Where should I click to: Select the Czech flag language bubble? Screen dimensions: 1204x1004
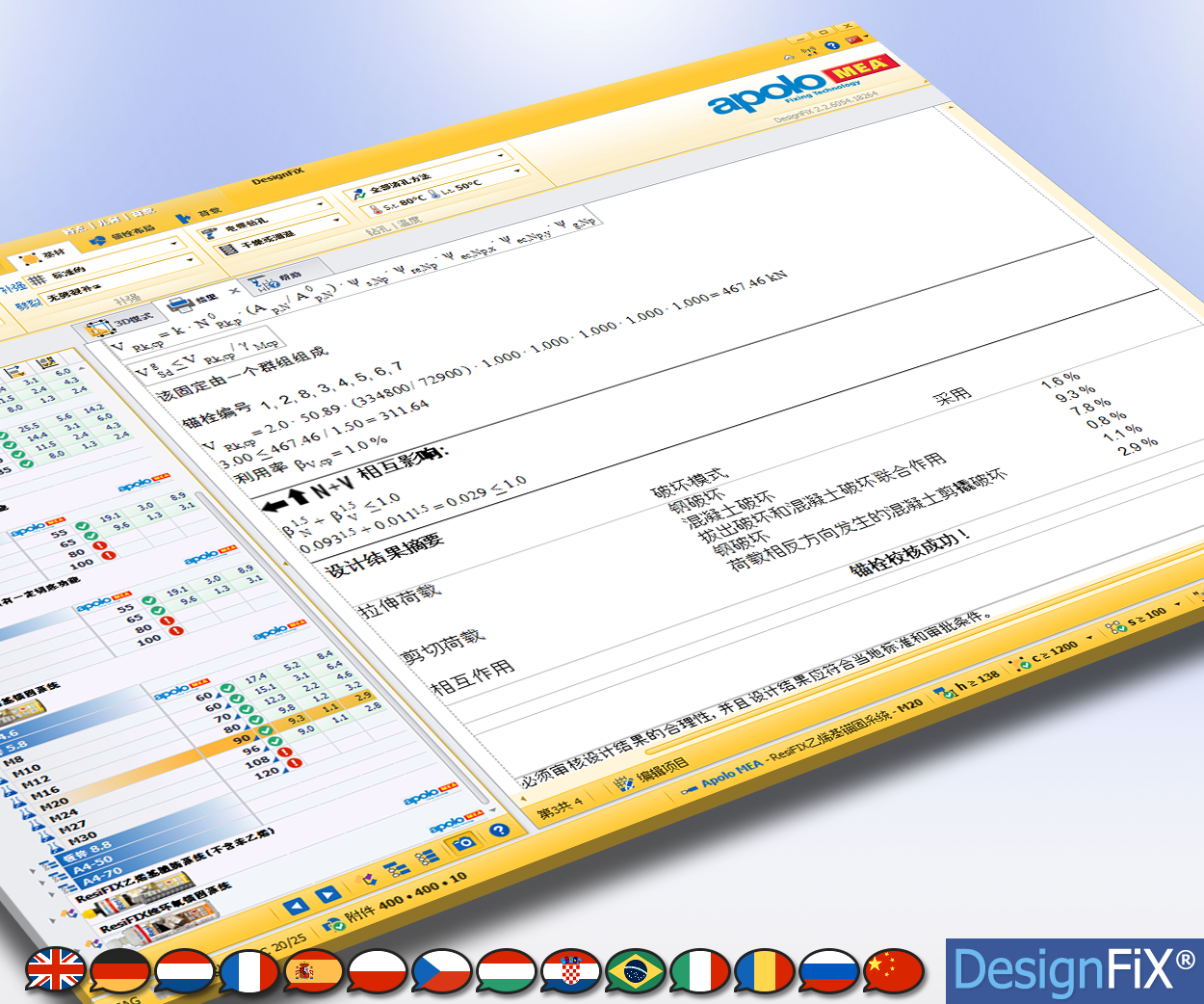tap(443, 971)
